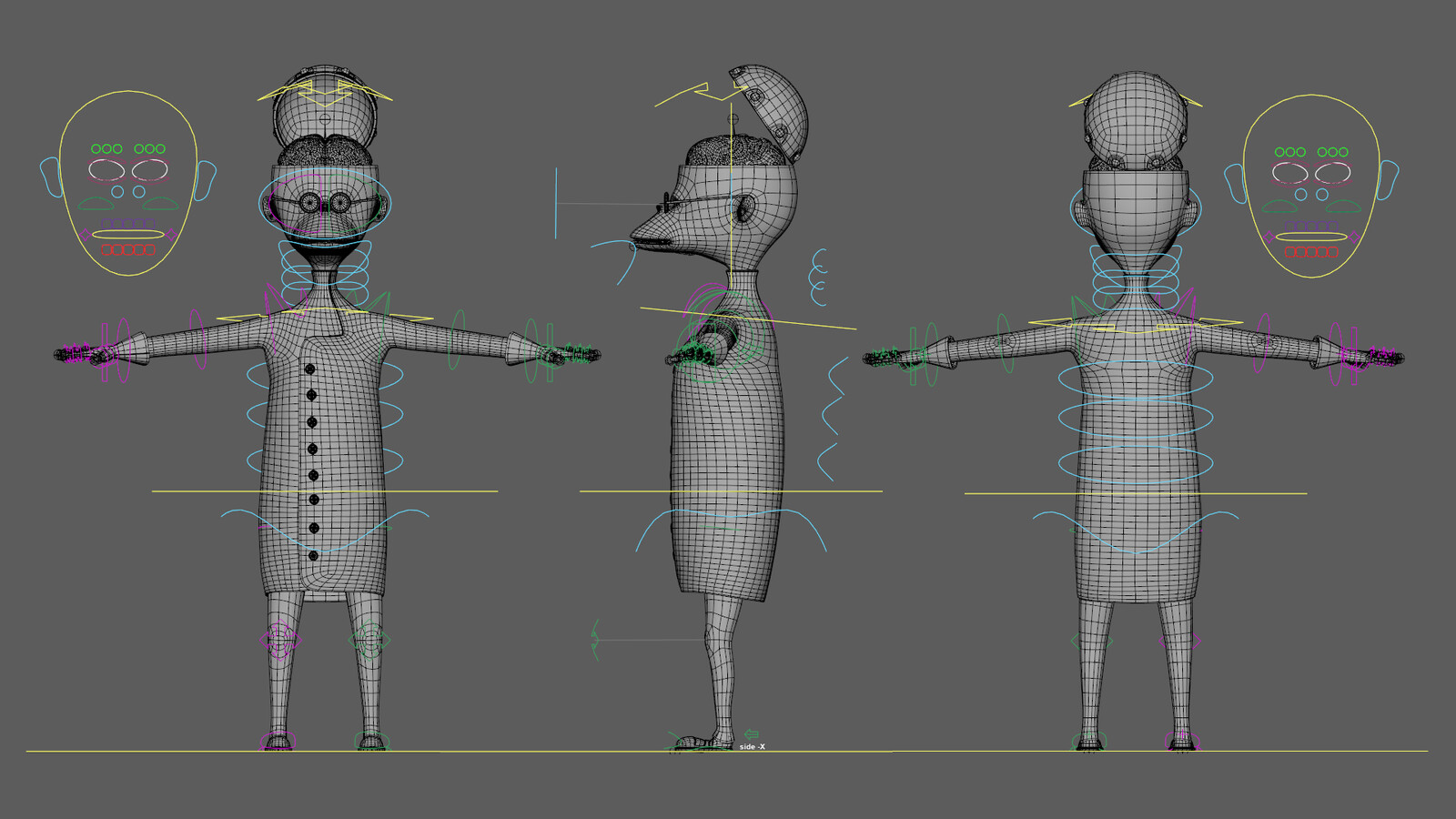Select right white eye oval, front-view face panel
This screenshot has height=819, width=1456.
pyautogui.click(x=150, y=170)
